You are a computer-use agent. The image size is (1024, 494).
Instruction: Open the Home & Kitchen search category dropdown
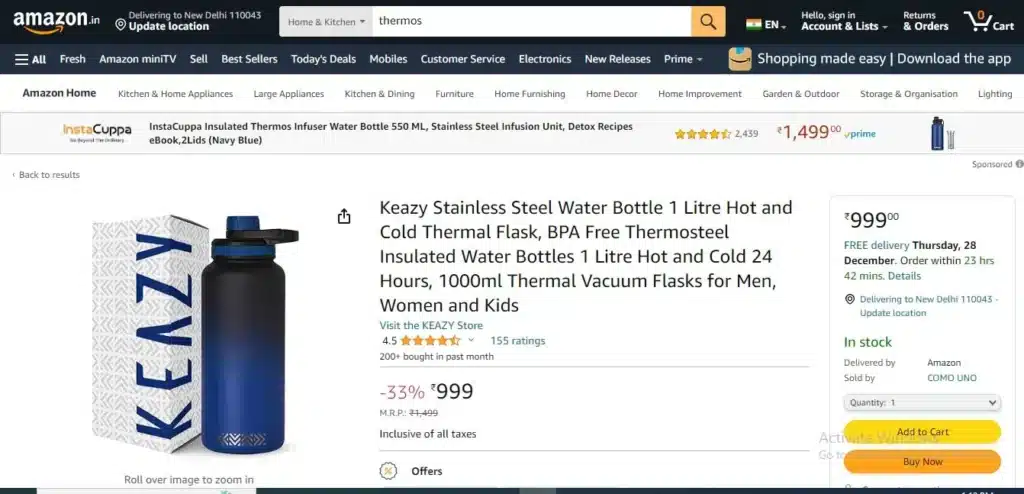(326, 22)
